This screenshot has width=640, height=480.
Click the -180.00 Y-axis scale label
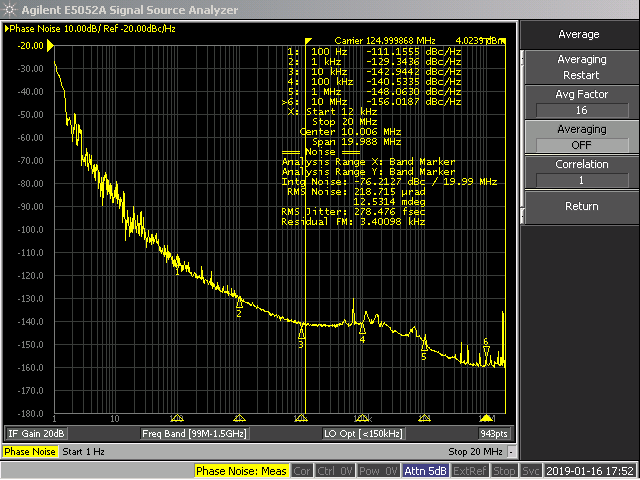[30, 414]
